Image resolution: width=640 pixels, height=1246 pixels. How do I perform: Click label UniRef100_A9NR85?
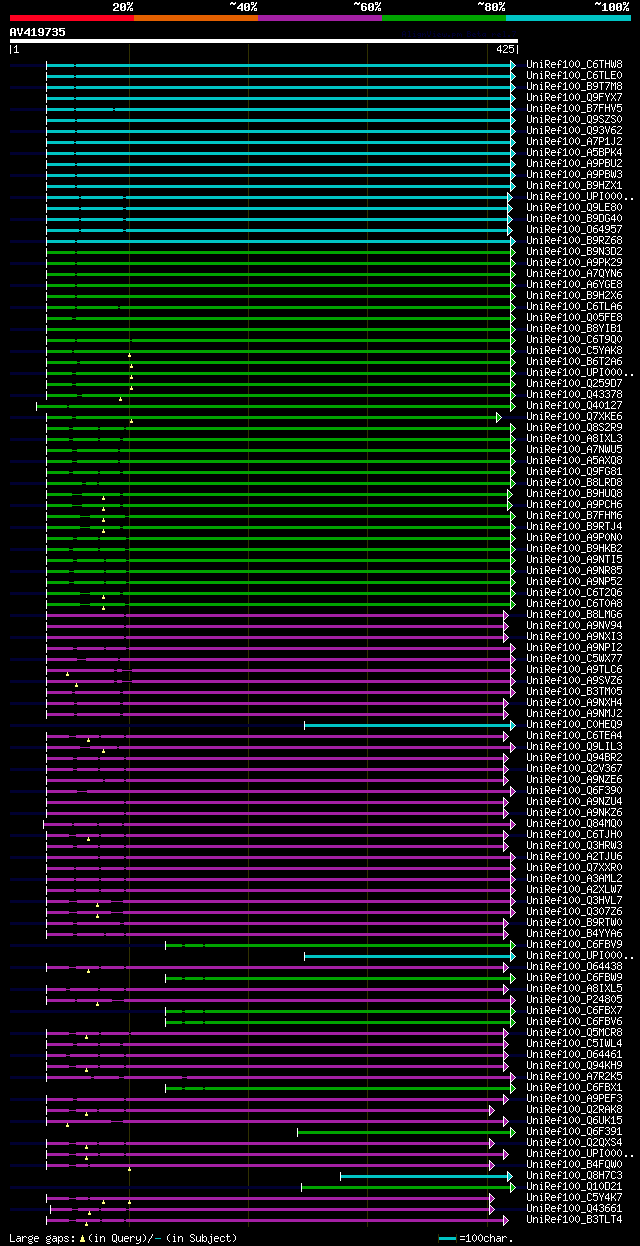pos(574,570)
